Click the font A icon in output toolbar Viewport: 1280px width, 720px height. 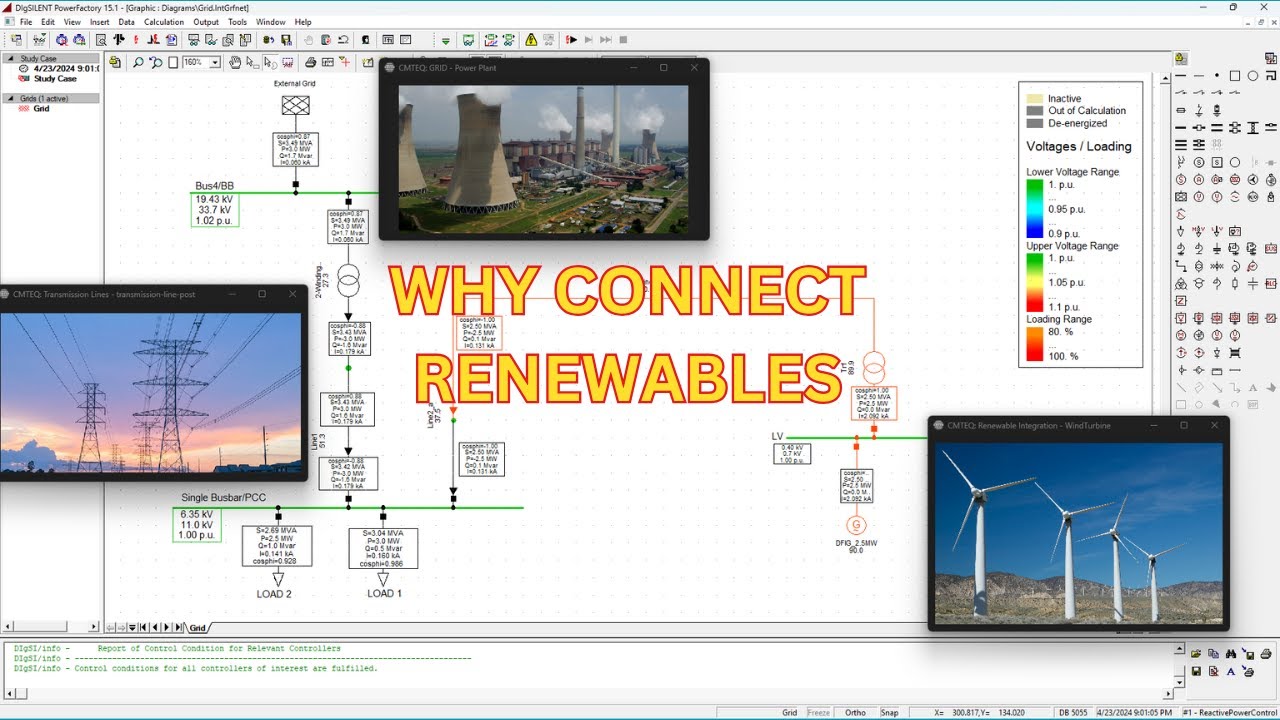click(1231, 671)
